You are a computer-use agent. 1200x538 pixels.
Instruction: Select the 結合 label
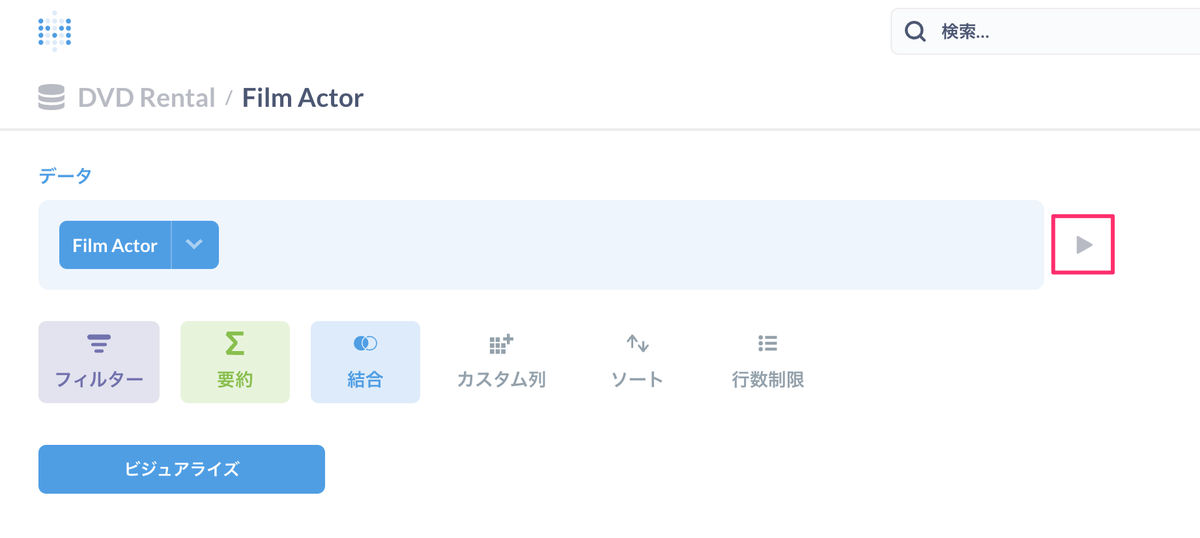[365, 380]
